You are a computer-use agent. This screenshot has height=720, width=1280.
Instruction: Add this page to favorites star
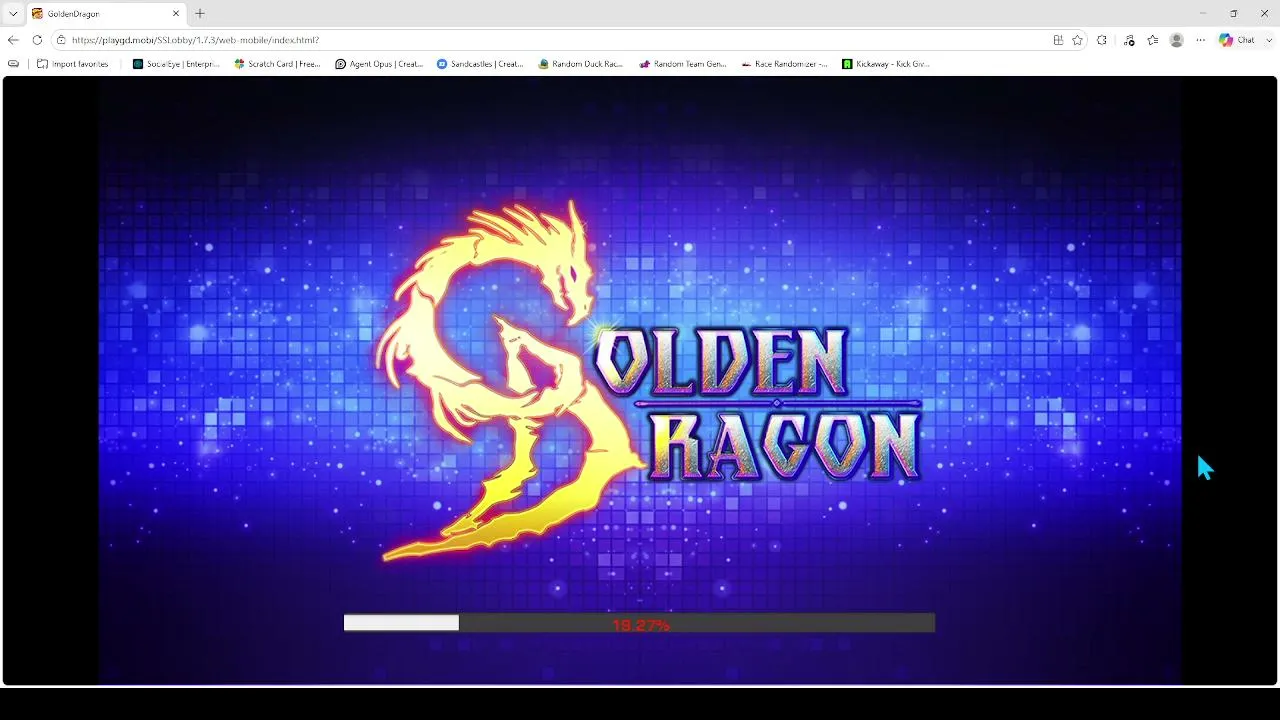click(x=1077, y=40)
